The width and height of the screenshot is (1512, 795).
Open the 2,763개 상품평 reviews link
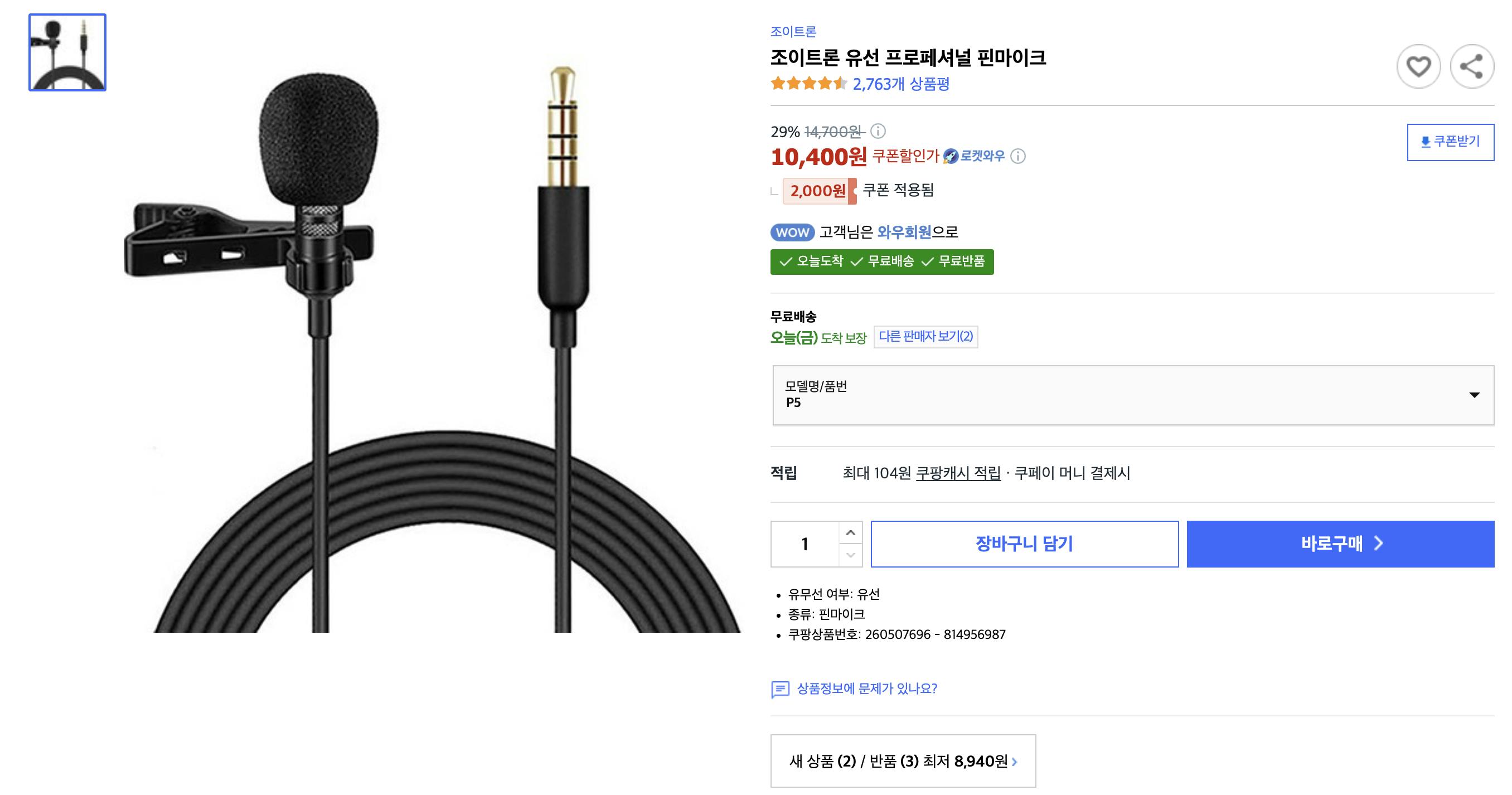tap(900, 85)
